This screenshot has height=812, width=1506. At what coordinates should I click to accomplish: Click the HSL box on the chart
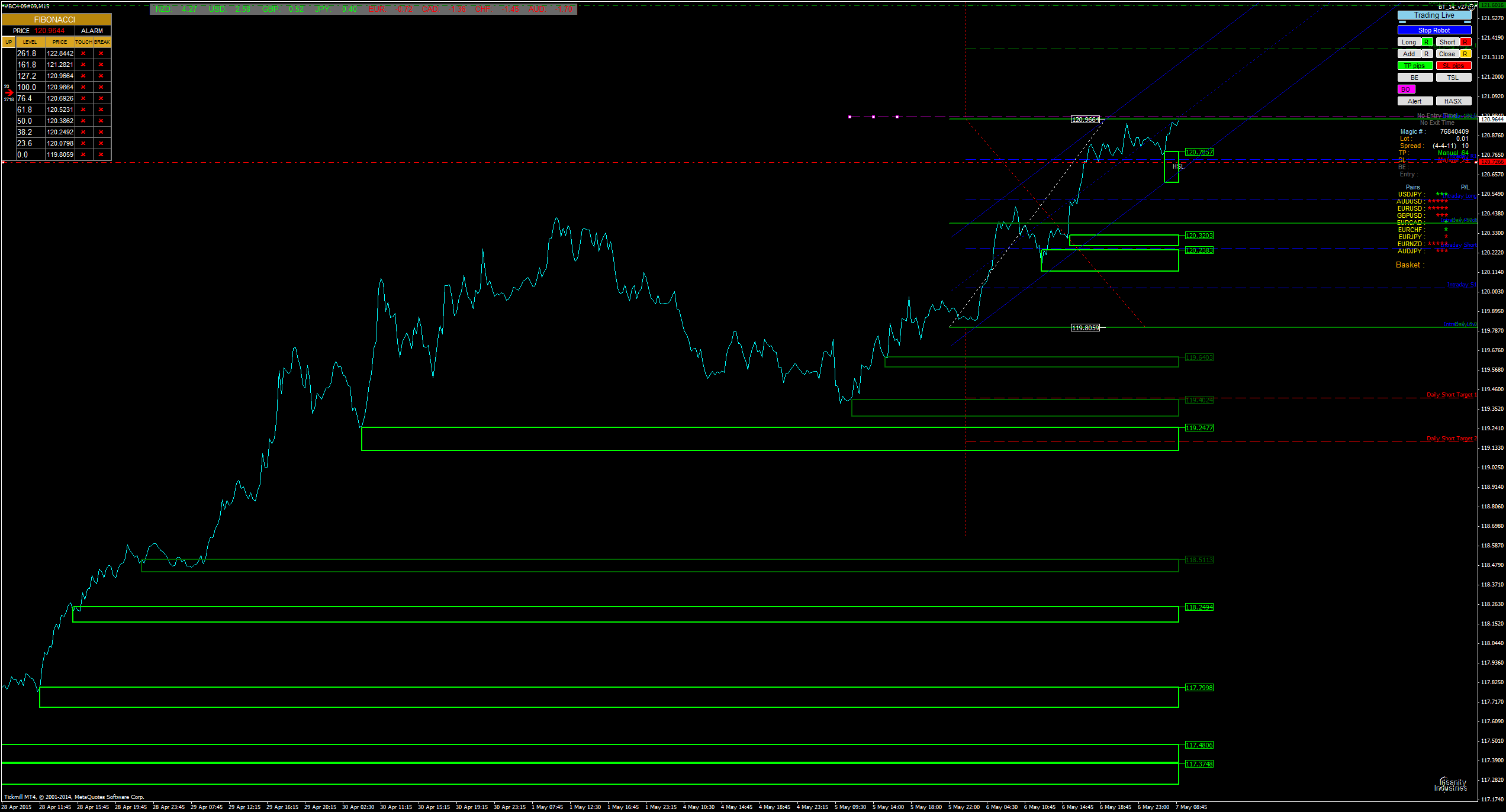1172,167
